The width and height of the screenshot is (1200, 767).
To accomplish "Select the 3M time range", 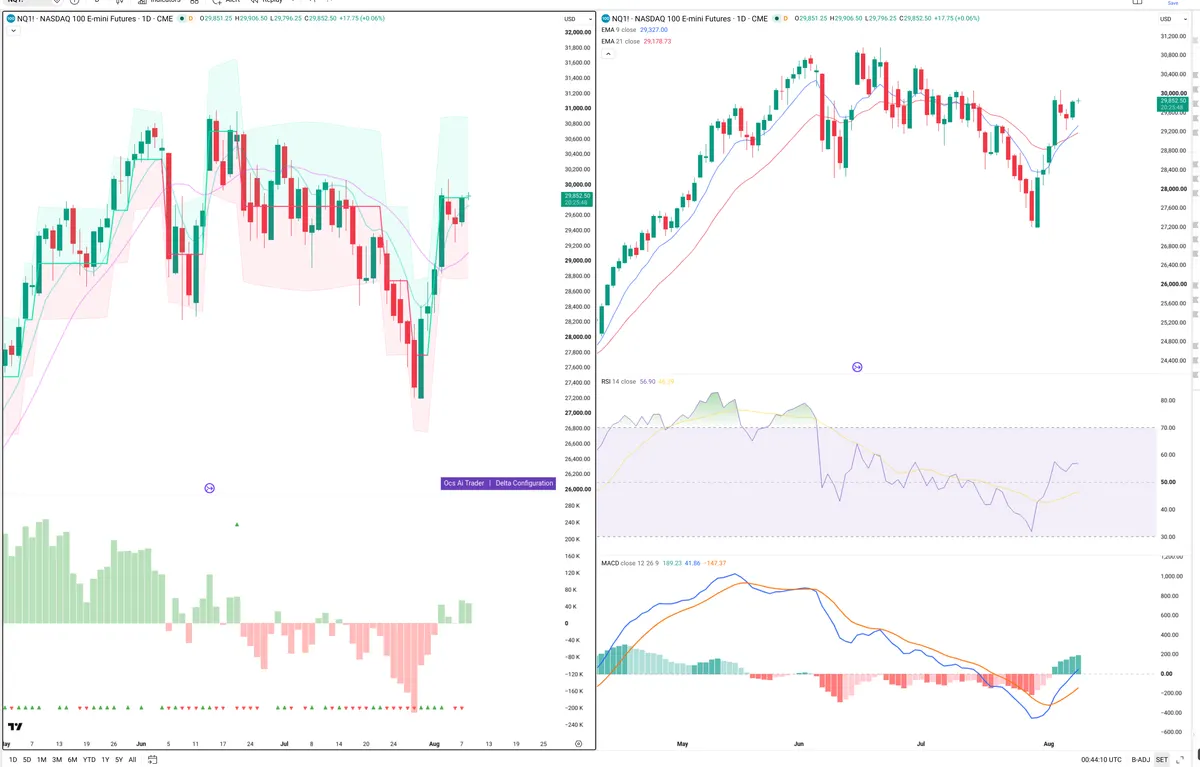I will coord(57,759).
